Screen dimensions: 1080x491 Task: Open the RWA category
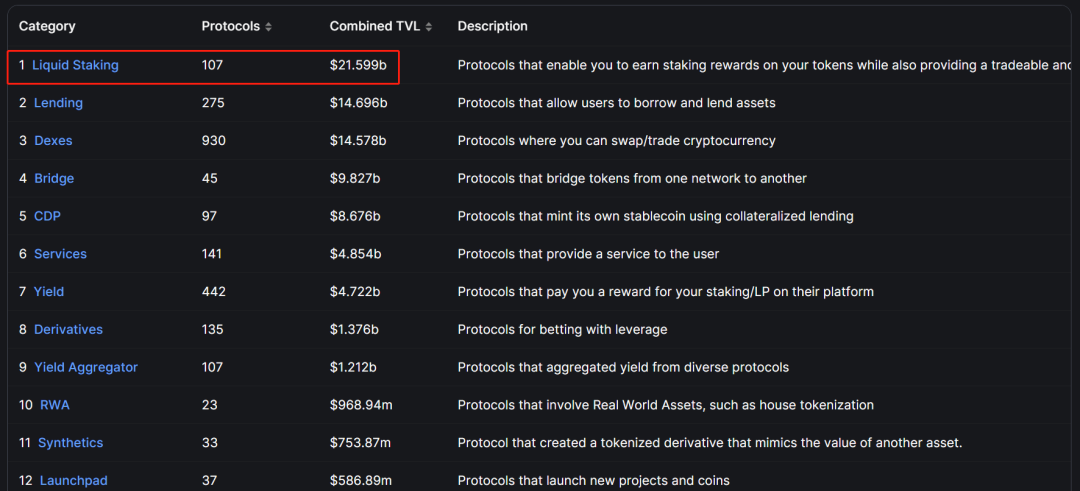tap(55, 405)
